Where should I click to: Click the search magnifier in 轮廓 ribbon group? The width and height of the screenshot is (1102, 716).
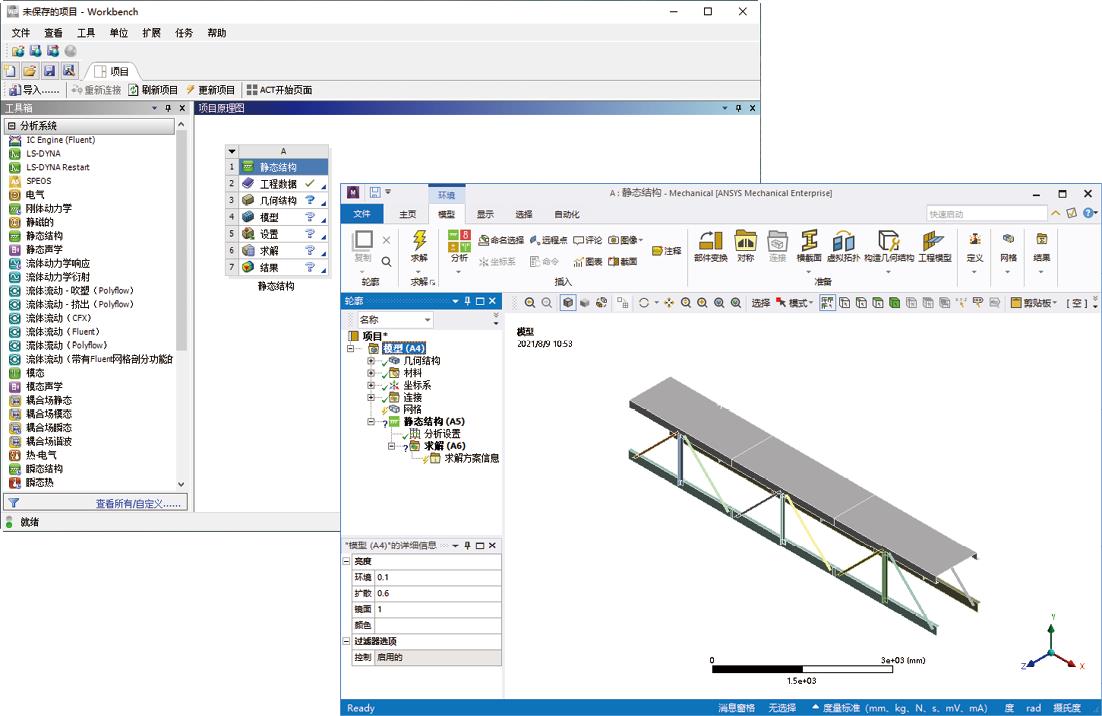click(x=387, y=261)
